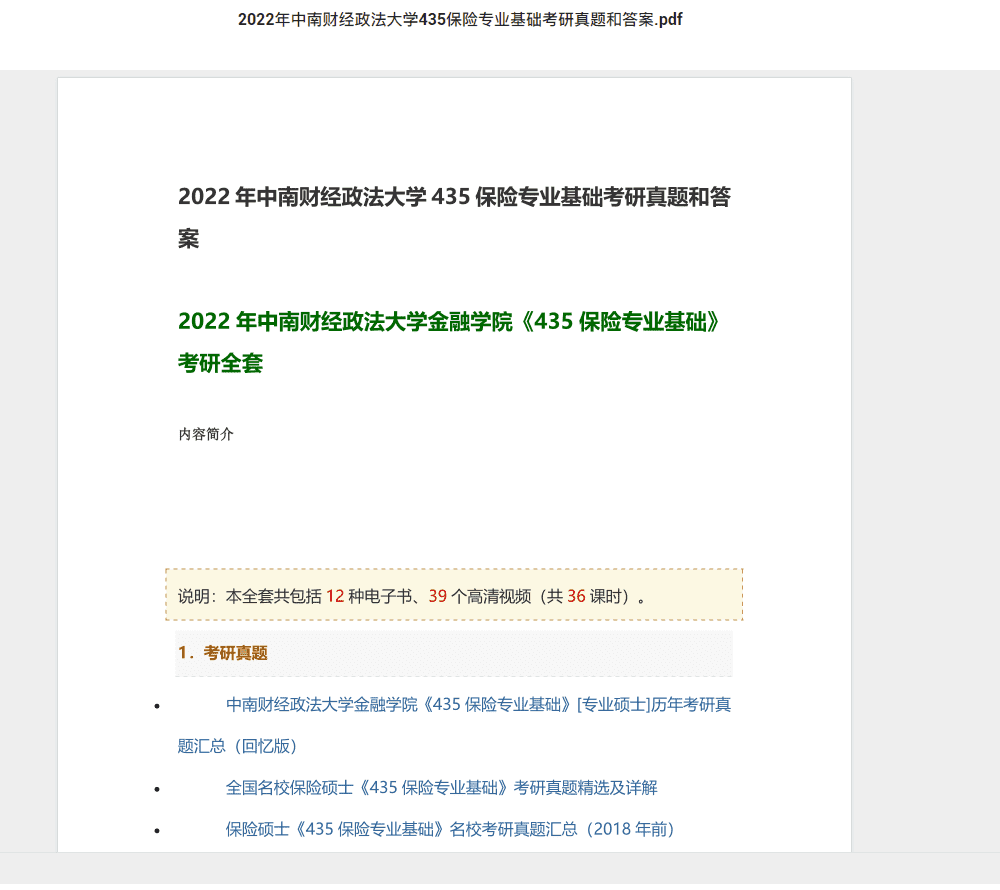This screenshot has height=890, width=1000.
Task: Open the 中南财经政法大学金融学院 历年考研真题汇总 link
Action: [x=454, y=725]
